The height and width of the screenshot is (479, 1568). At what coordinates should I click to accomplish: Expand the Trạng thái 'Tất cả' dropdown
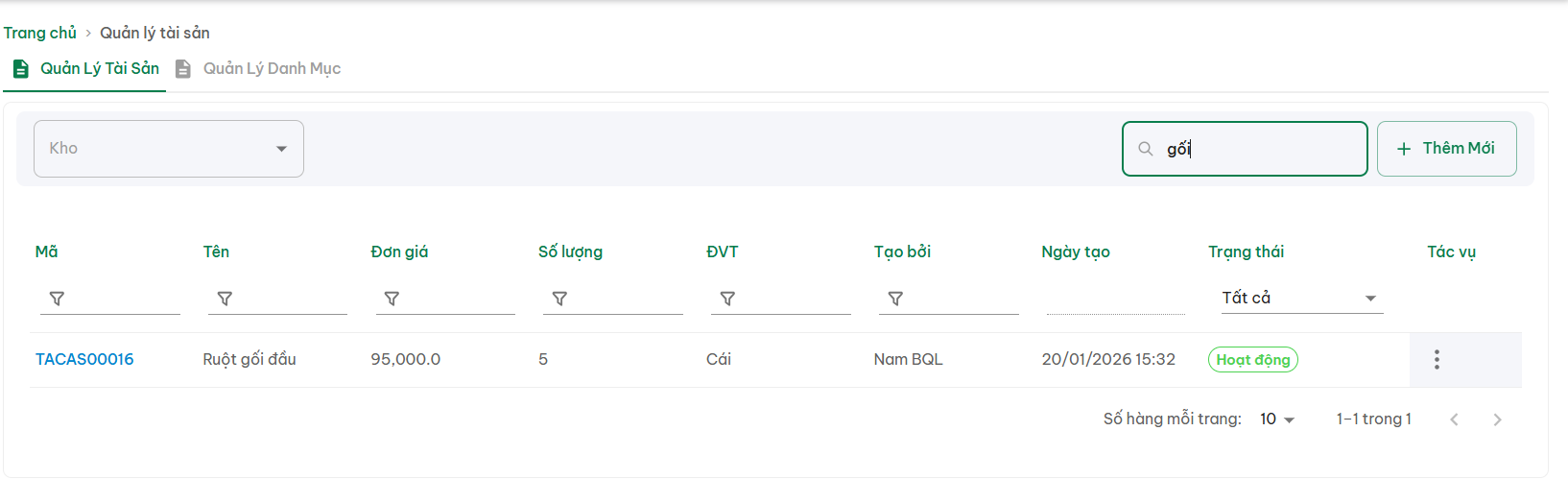point(1300,299)
